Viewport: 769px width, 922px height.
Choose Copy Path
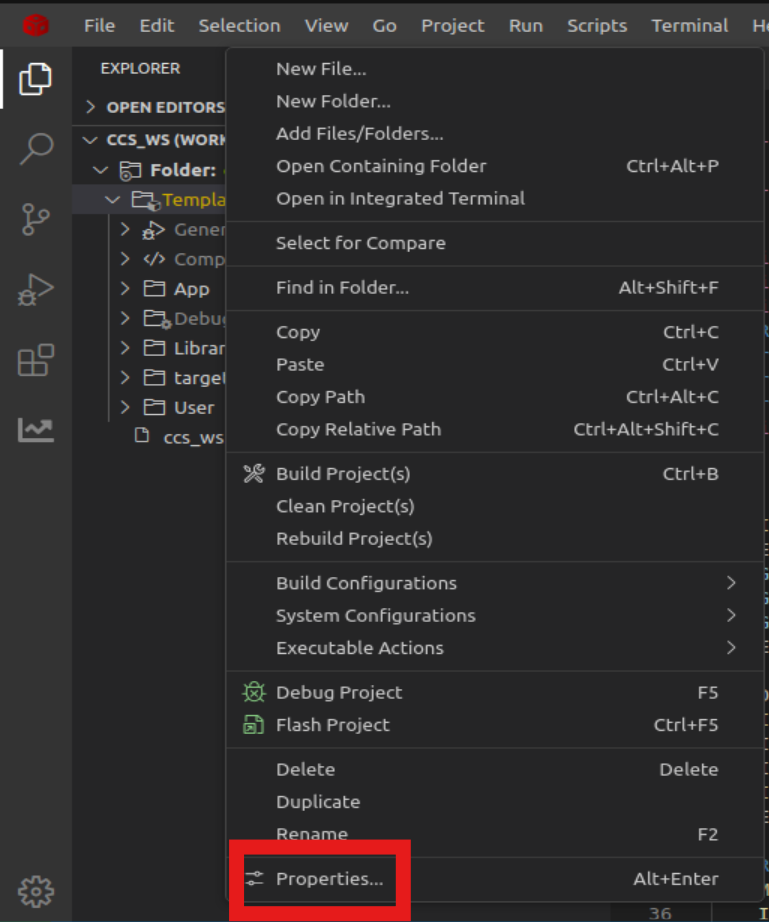pos(495,396)
